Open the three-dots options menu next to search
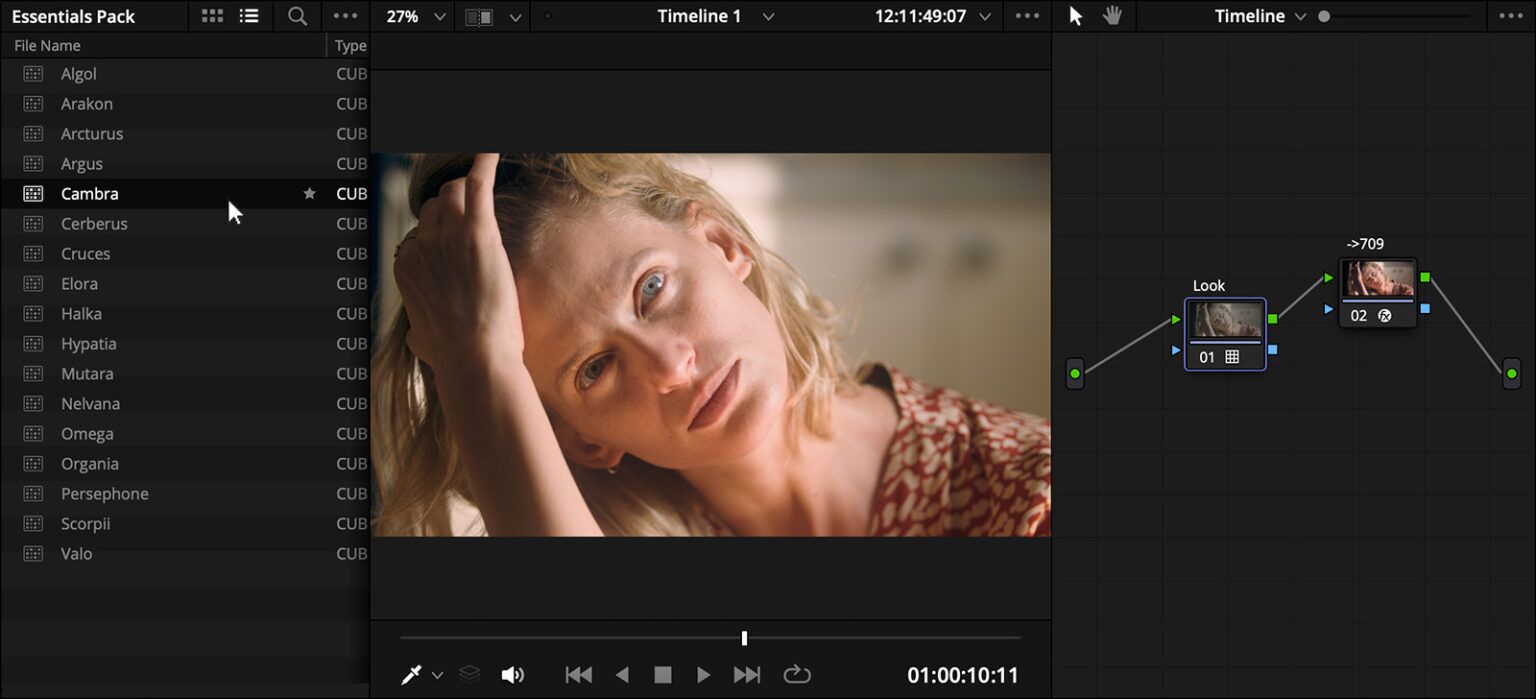The width and height of the screenshot is (1536, 699). pyautogui.click(x=346, y=16)
